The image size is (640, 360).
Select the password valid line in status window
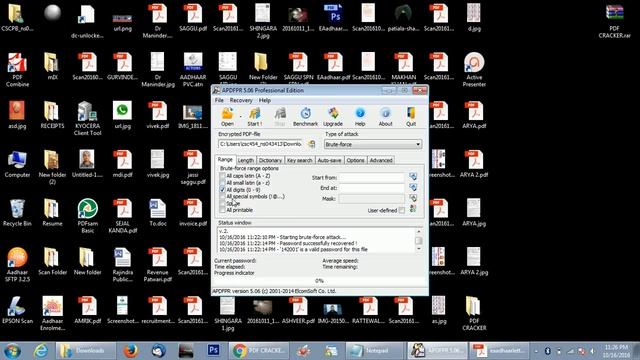click(x=293, y=249)
